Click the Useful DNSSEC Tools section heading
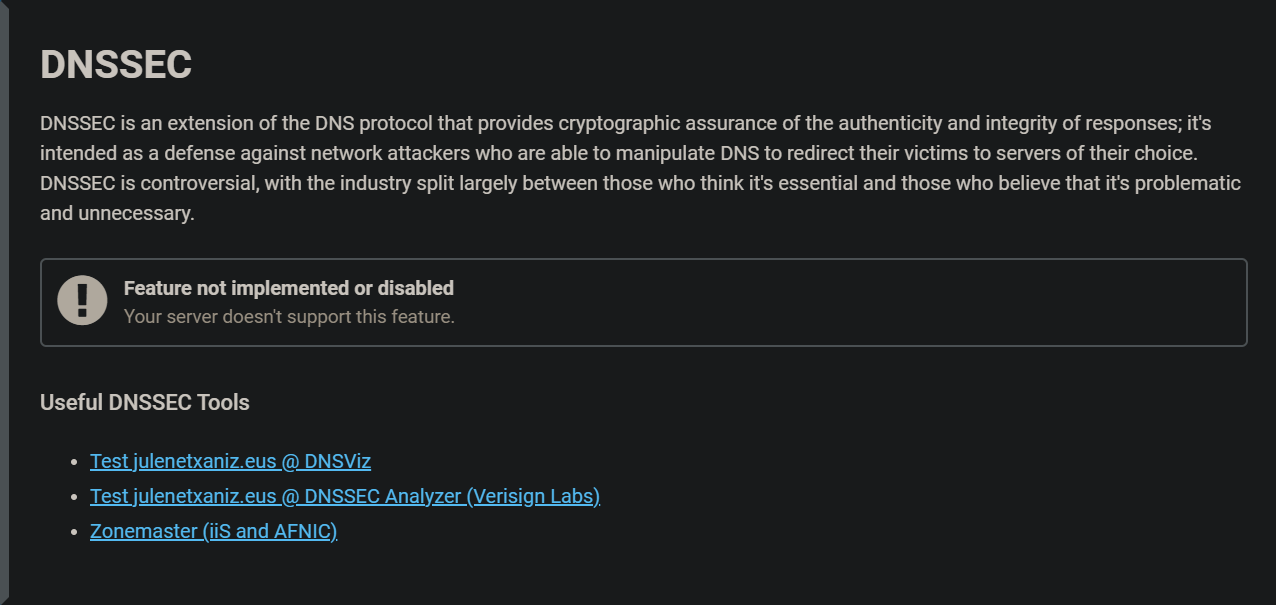Viewport: 1276px width, 605px height. point(145,402)
